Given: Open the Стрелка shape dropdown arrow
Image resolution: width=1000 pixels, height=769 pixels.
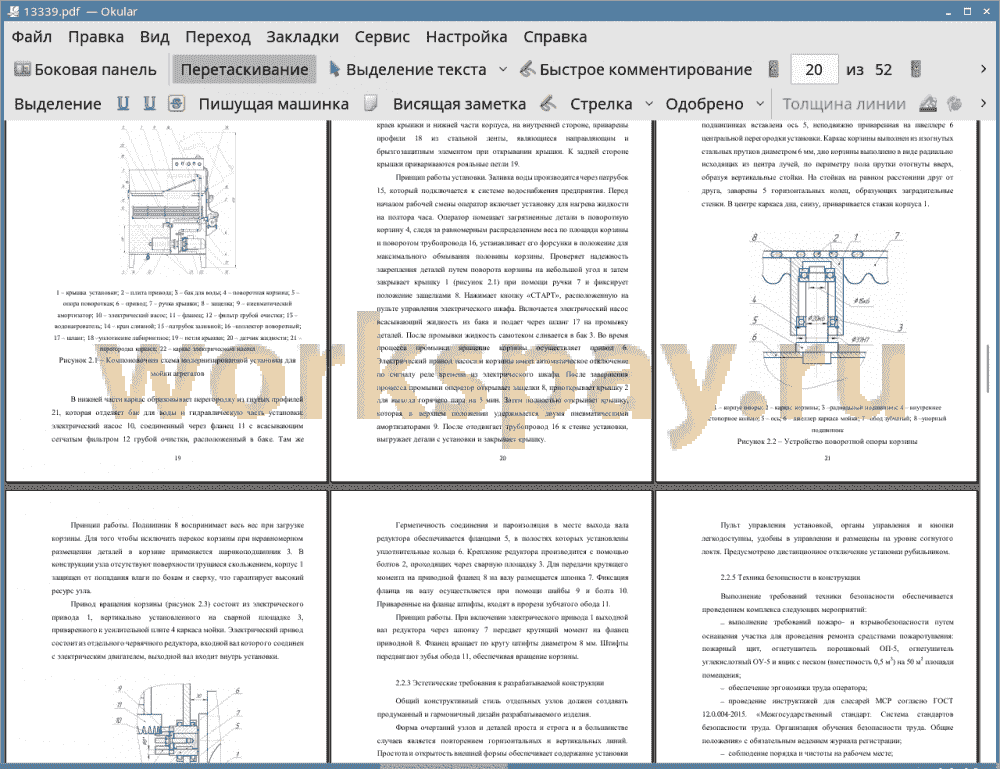Looking at the screenshot, I should coord(649,104).
